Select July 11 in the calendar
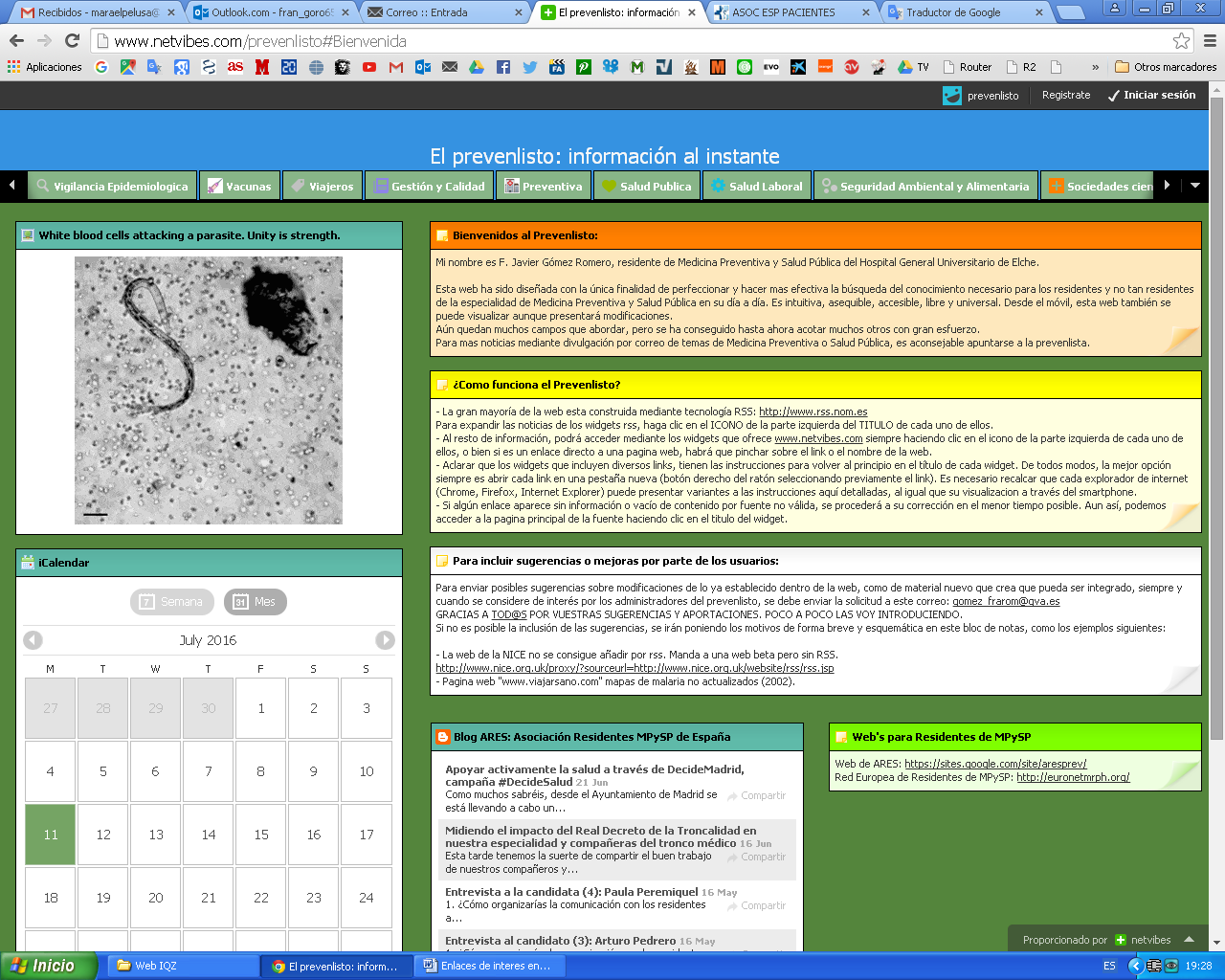Image resolution: width=1225 pixels, height=980 pixels. 50,835
